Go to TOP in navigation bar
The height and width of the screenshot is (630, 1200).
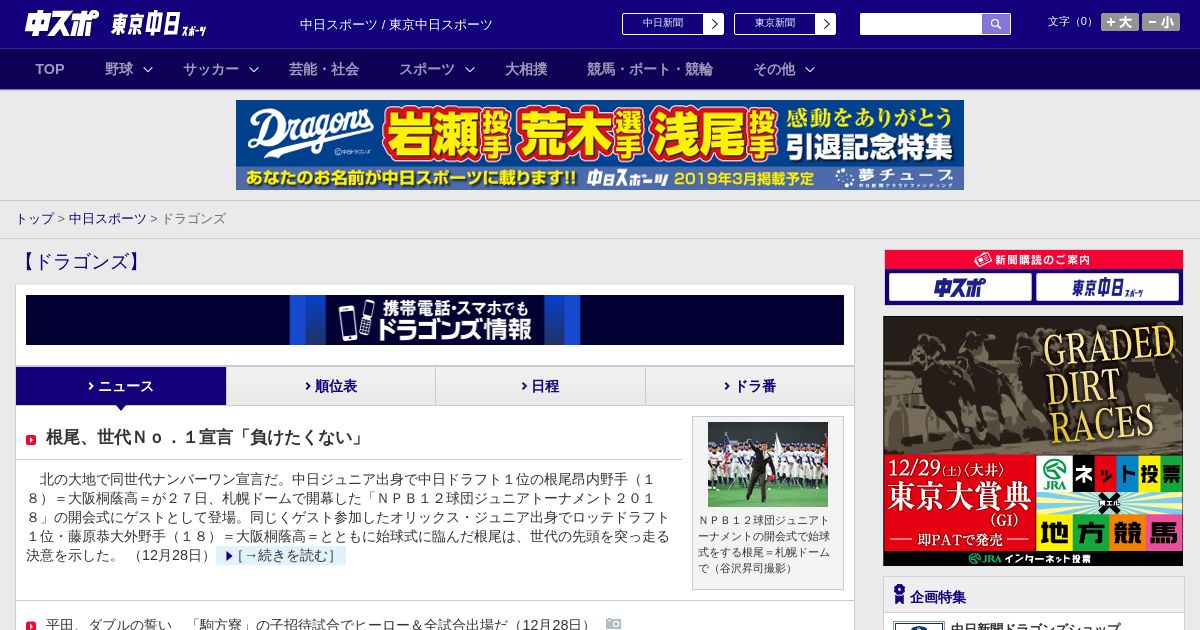[50, 69]
